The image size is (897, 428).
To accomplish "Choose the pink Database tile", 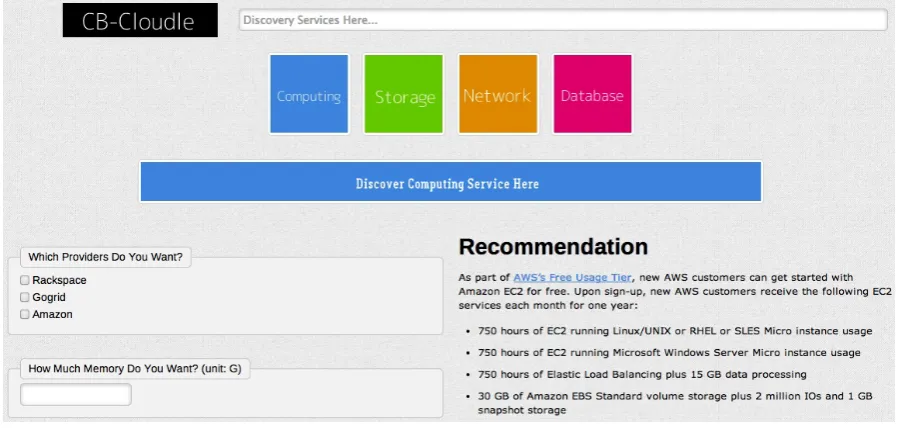I will pos(592,94).
